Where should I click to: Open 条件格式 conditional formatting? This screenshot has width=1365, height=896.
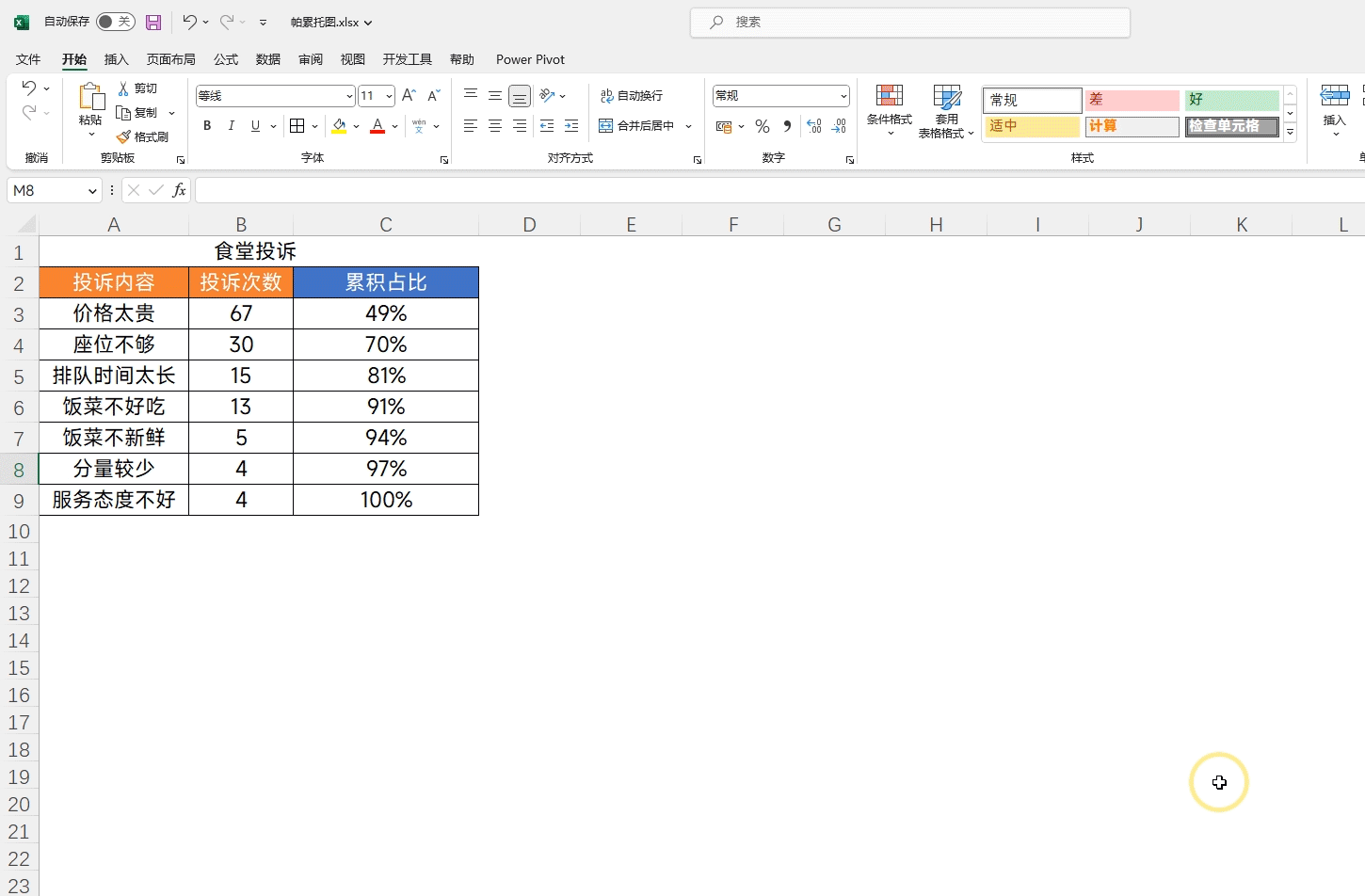(890, 110)
